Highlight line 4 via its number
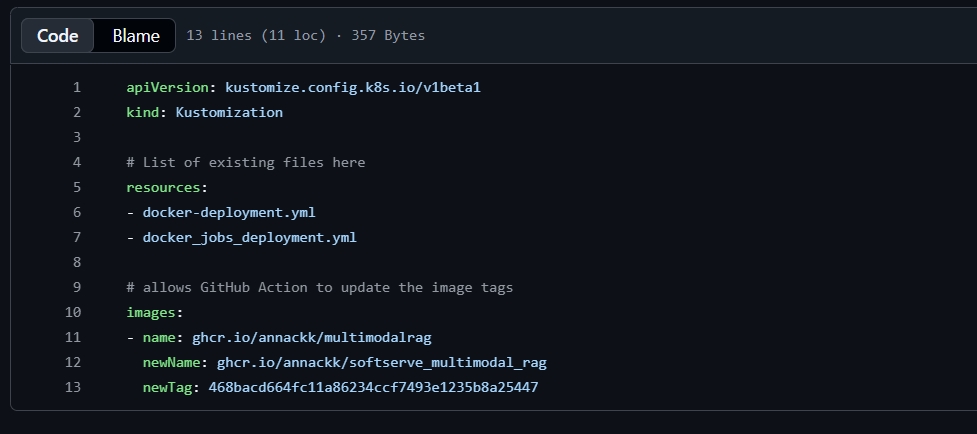Screen dimensions: 977x434 (76, 162)
